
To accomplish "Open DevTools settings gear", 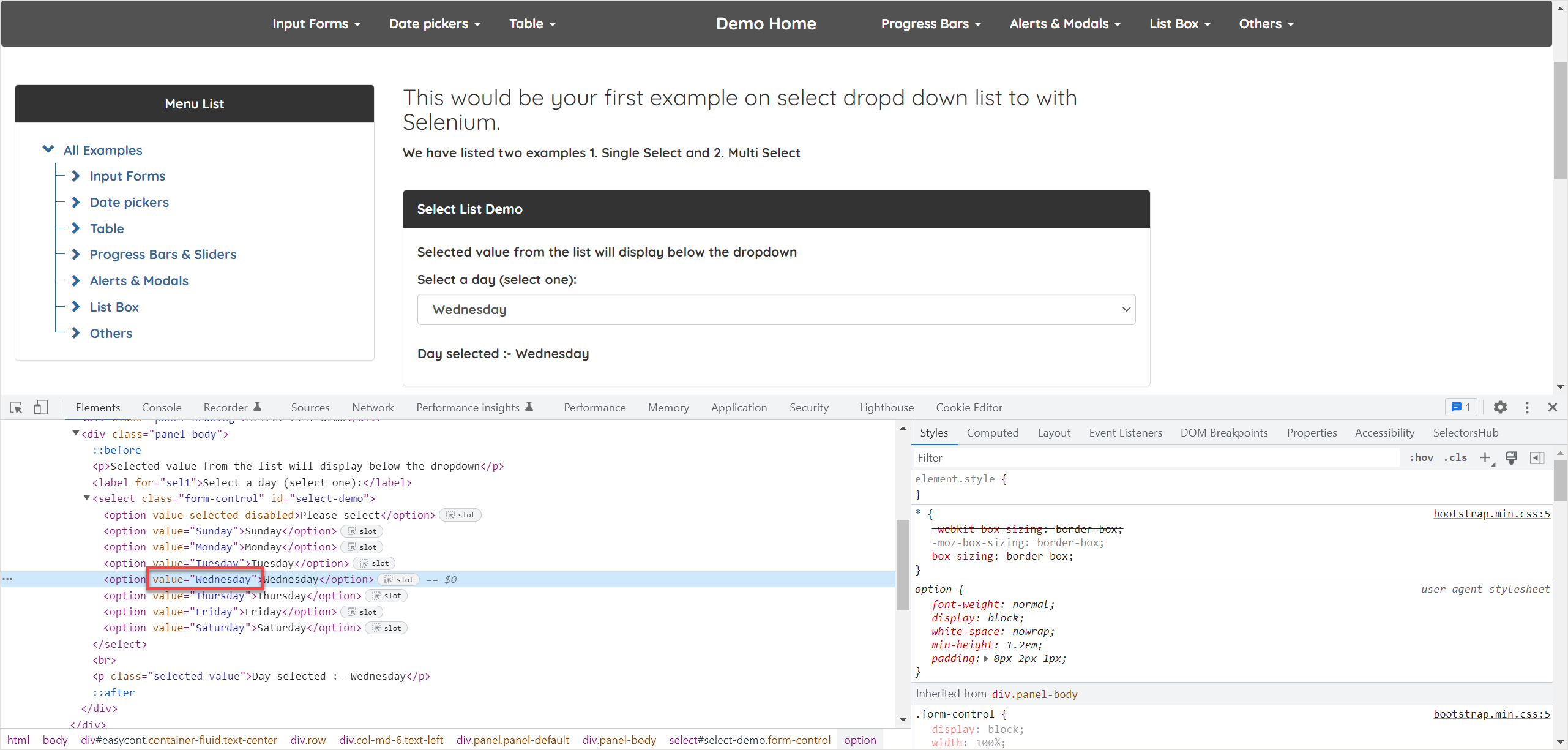I will point(1500,407).
